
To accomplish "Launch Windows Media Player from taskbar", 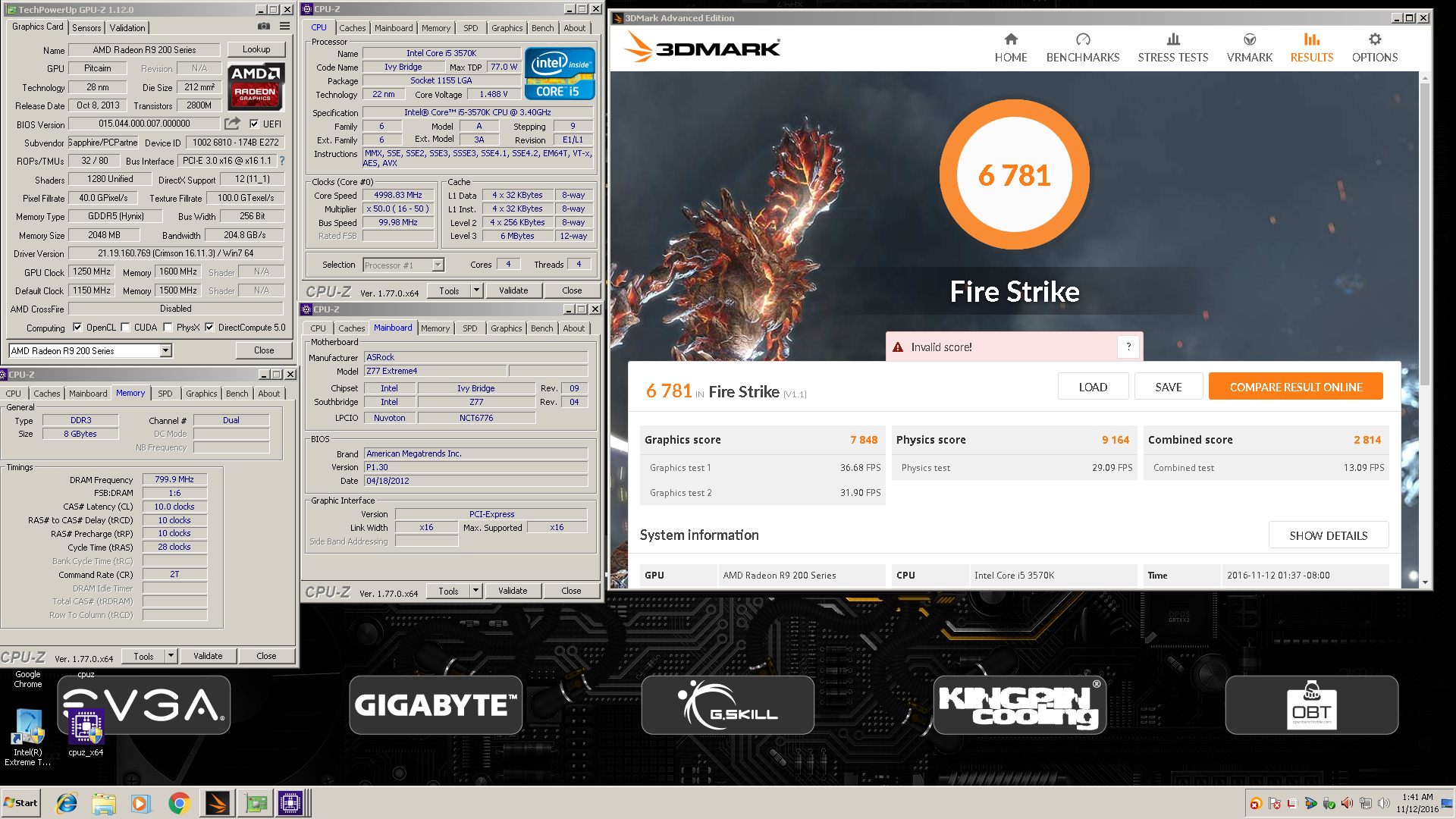I will coord(141,803).
